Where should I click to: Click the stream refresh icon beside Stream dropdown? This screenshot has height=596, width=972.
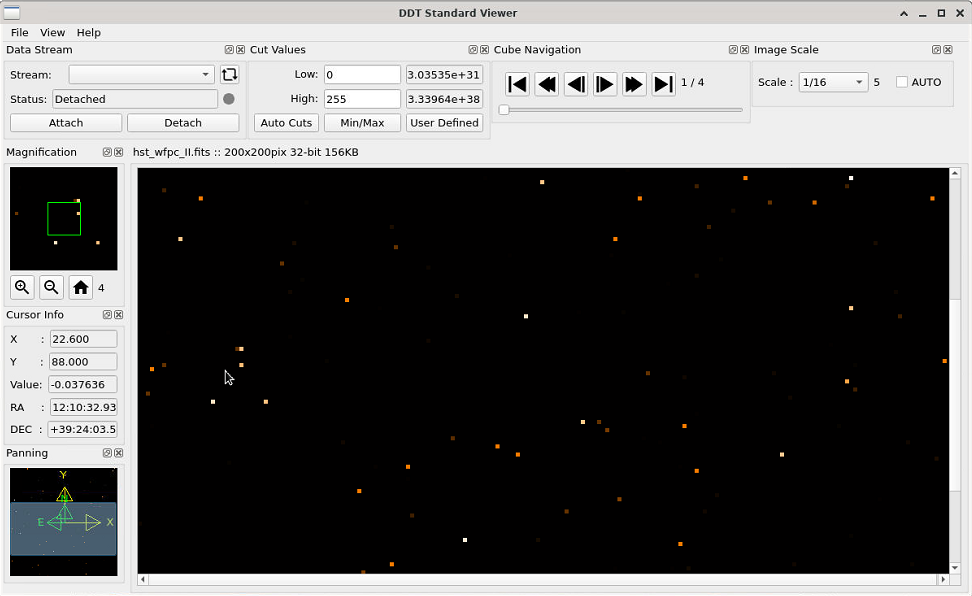229,73
